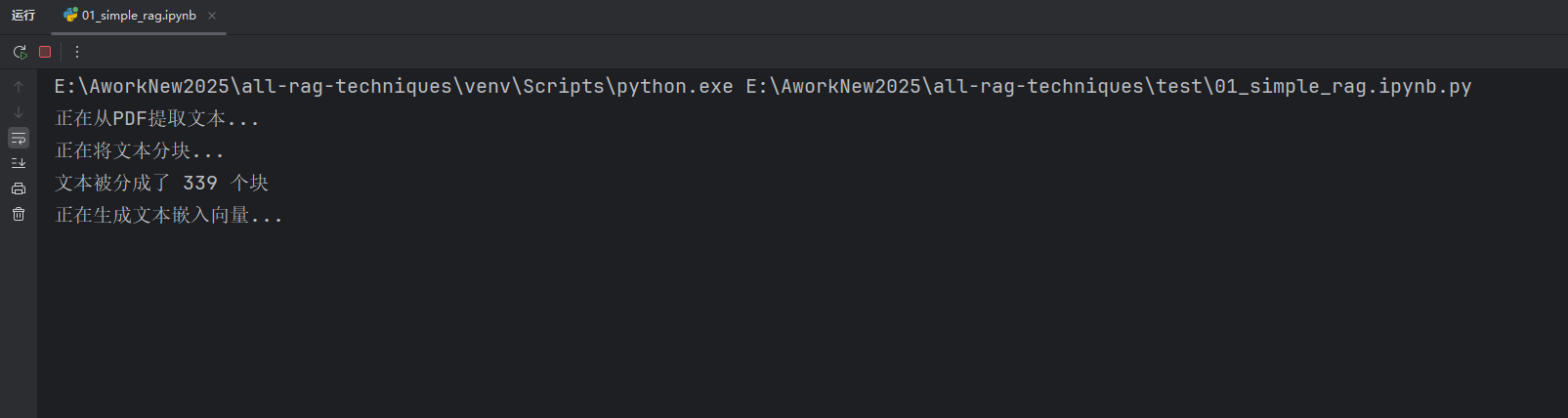Image resolution: width=1568 pixels, height=418 pixels.
Task: Click the 01_simple_rag.ipynb.py script path
Action: [1108, 87]
